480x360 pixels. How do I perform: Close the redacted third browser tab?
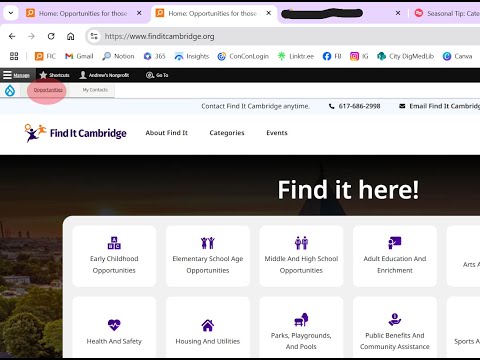coord(398,13)
